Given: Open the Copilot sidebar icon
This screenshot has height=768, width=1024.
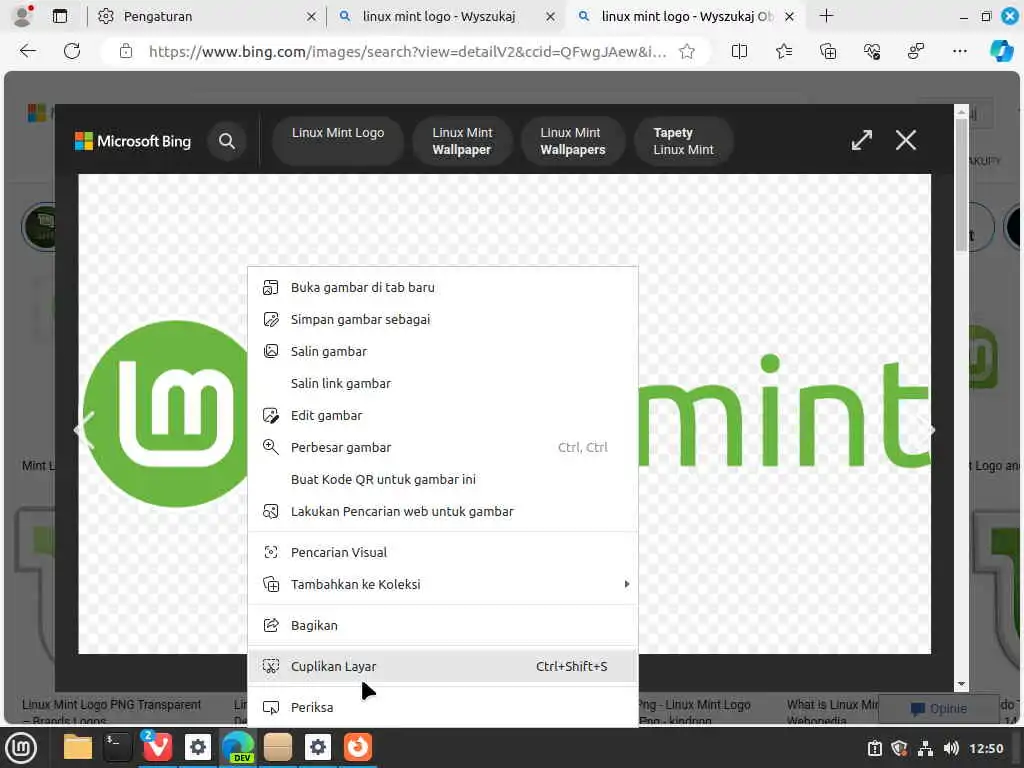Looking at the screenshot, I should tap(1001, 51).
